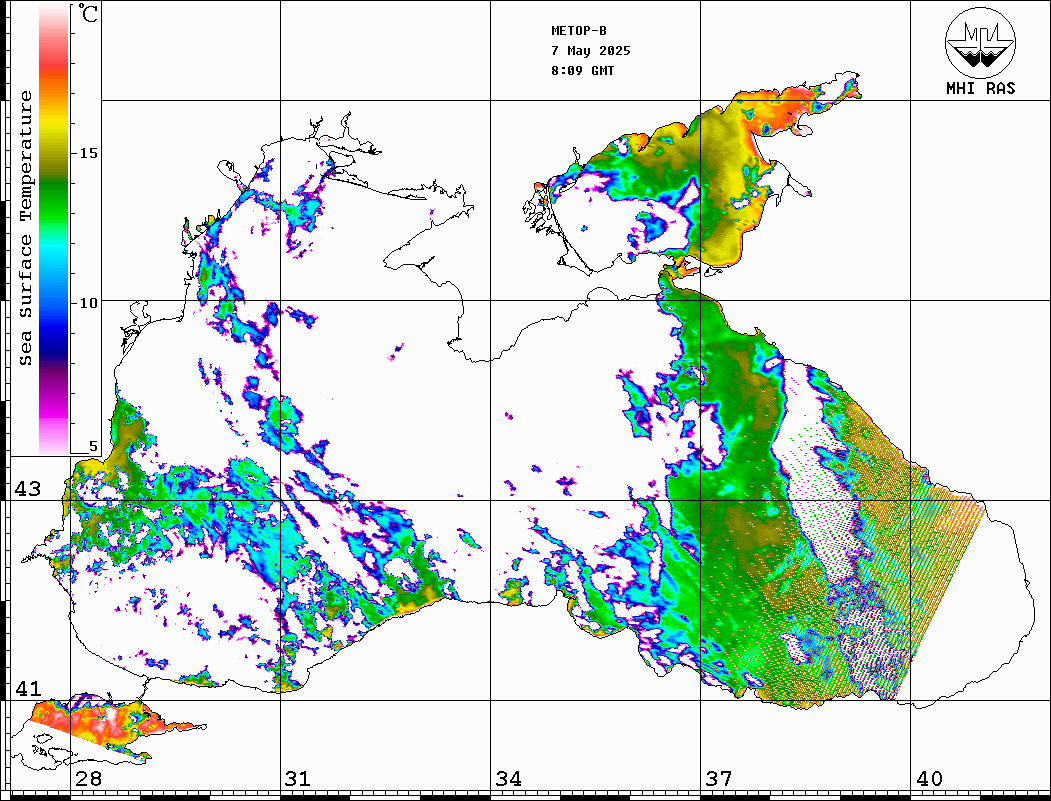Click the '°C' unit label
The image size is (1051, 801).
88,13
